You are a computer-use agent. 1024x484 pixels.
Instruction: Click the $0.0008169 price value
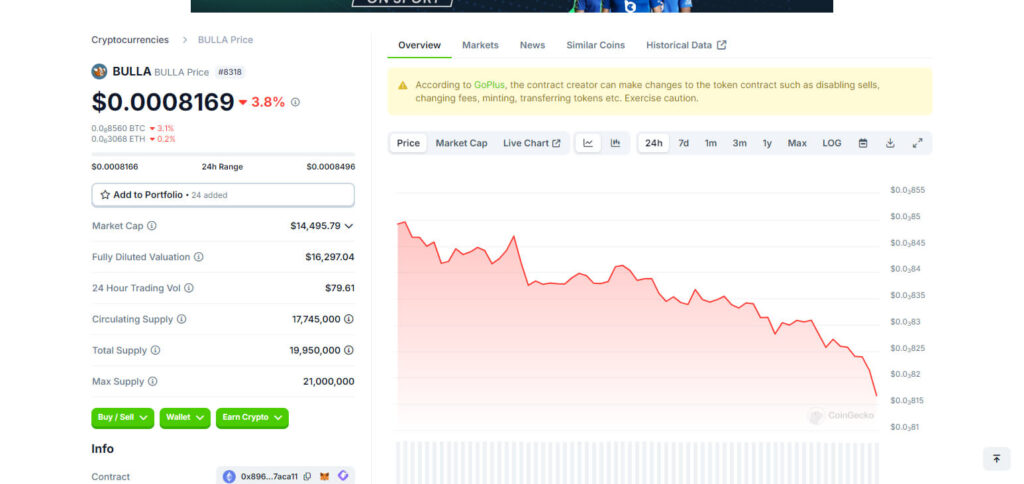tap(163, 102)
